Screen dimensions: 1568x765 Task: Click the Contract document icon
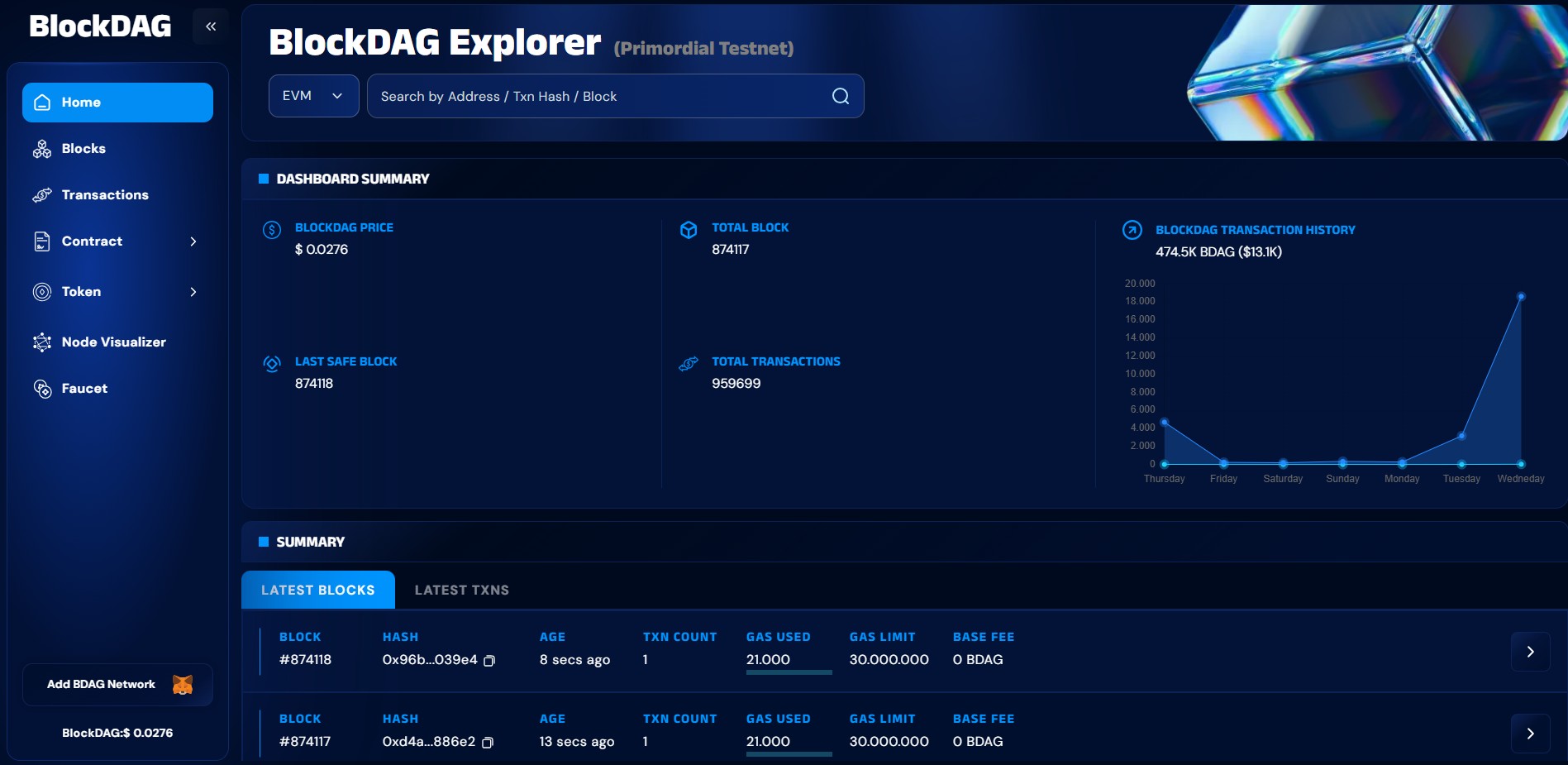coord(42,241)
